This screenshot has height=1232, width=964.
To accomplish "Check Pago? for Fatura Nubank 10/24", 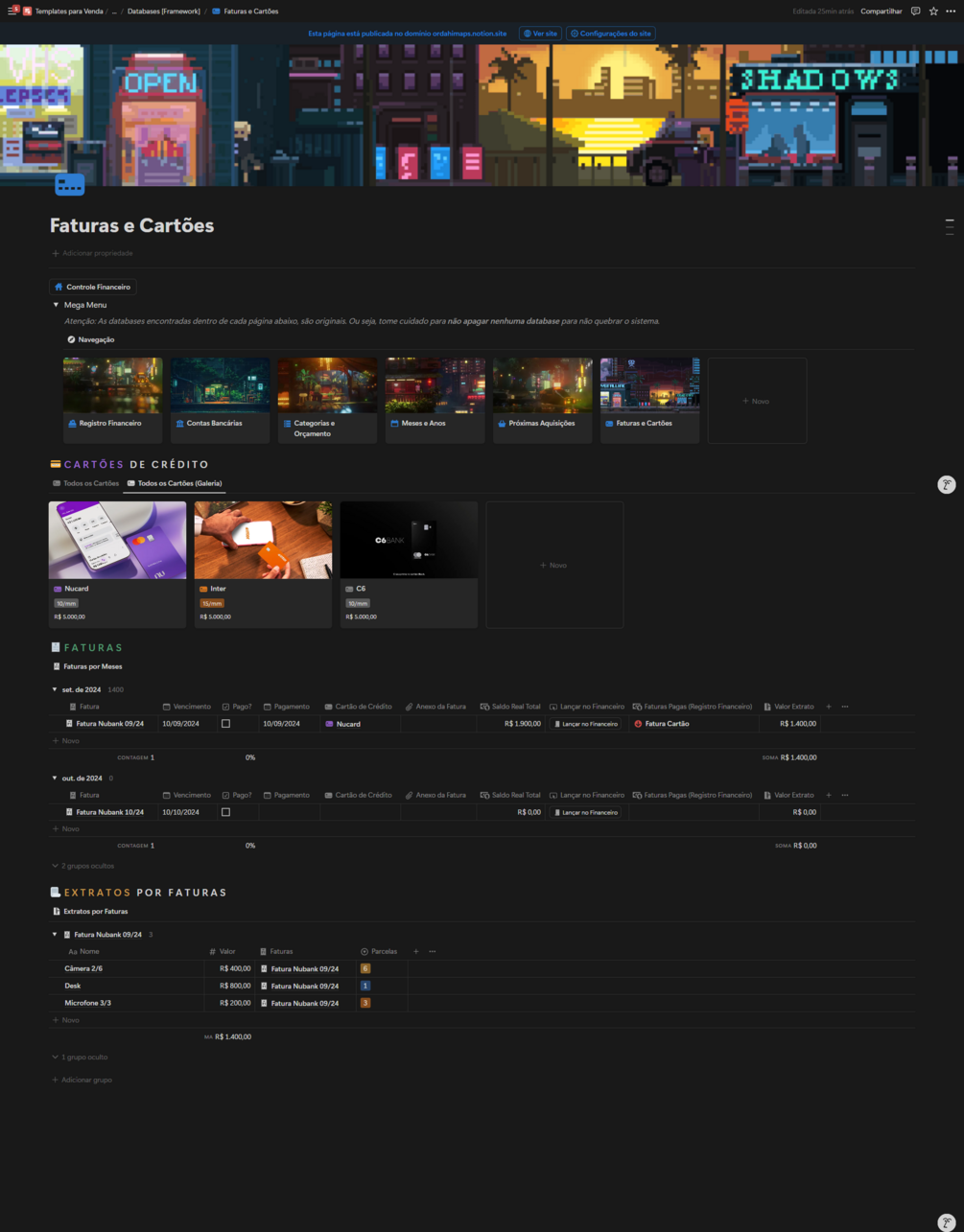I will pos(225,812).
